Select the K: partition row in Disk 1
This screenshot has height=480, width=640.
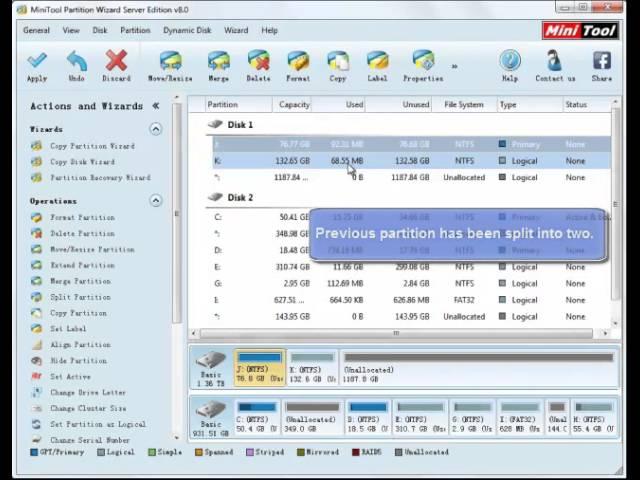click(x=411, y=161)
